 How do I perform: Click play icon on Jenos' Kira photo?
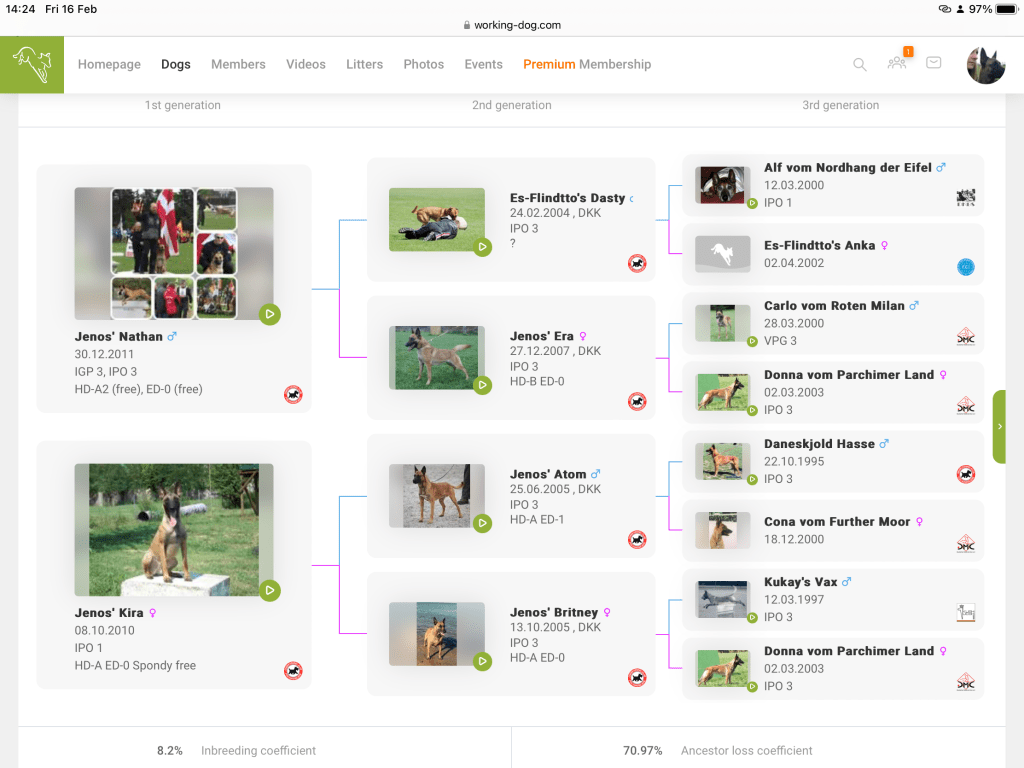pyautogui.click(x=269, y=590)
